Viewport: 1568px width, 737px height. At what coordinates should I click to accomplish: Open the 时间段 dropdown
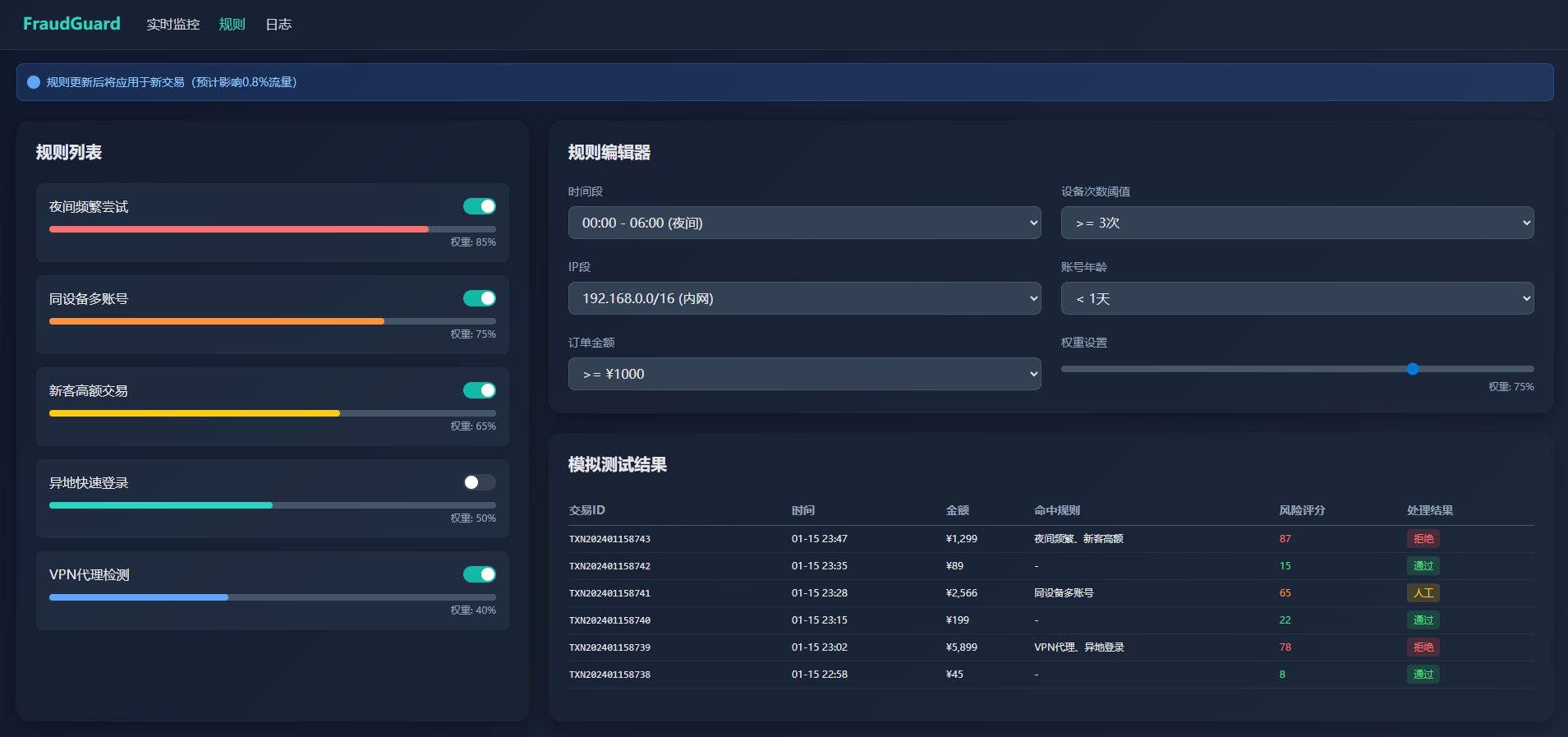pos(805,223)
